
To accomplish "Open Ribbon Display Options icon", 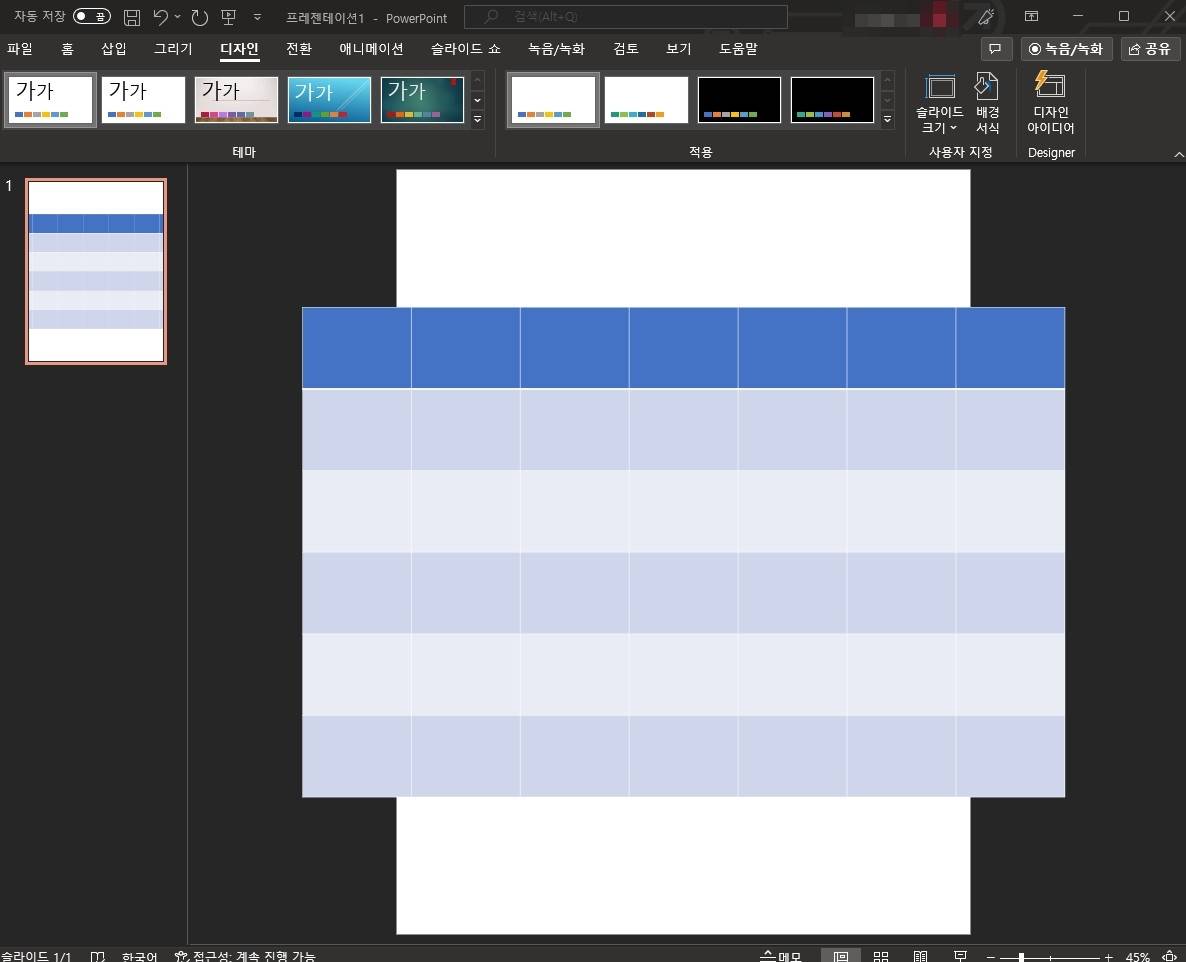I will point(1031,16).
